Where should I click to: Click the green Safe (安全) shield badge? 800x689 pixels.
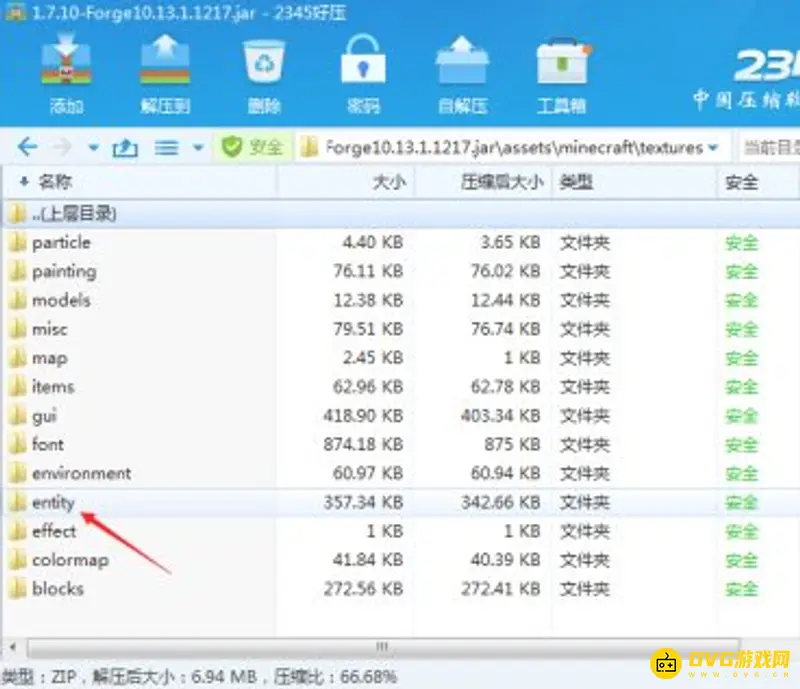[x=252, y=148]
